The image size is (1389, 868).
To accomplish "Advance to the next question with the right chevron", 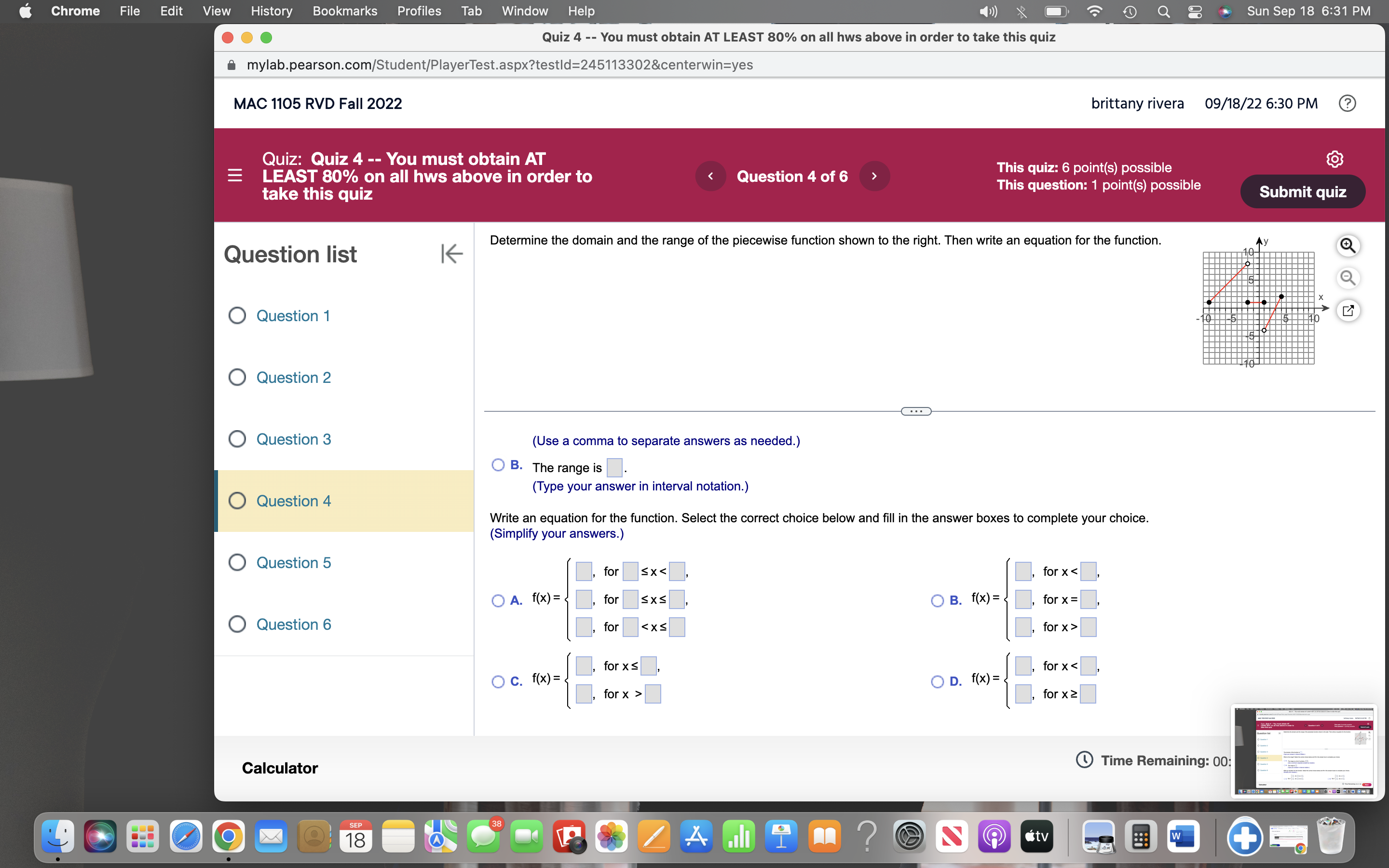I will click(x=874, y=176).
